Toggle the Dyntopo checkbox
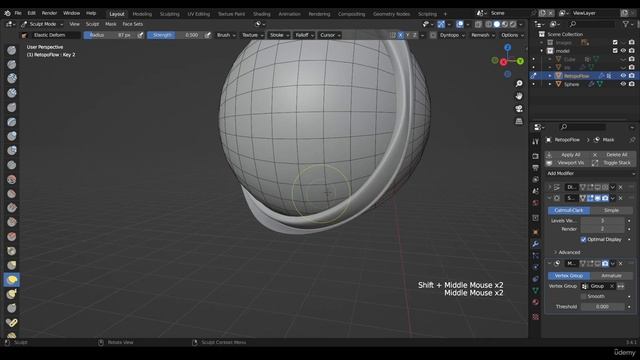 coord(433,35)
